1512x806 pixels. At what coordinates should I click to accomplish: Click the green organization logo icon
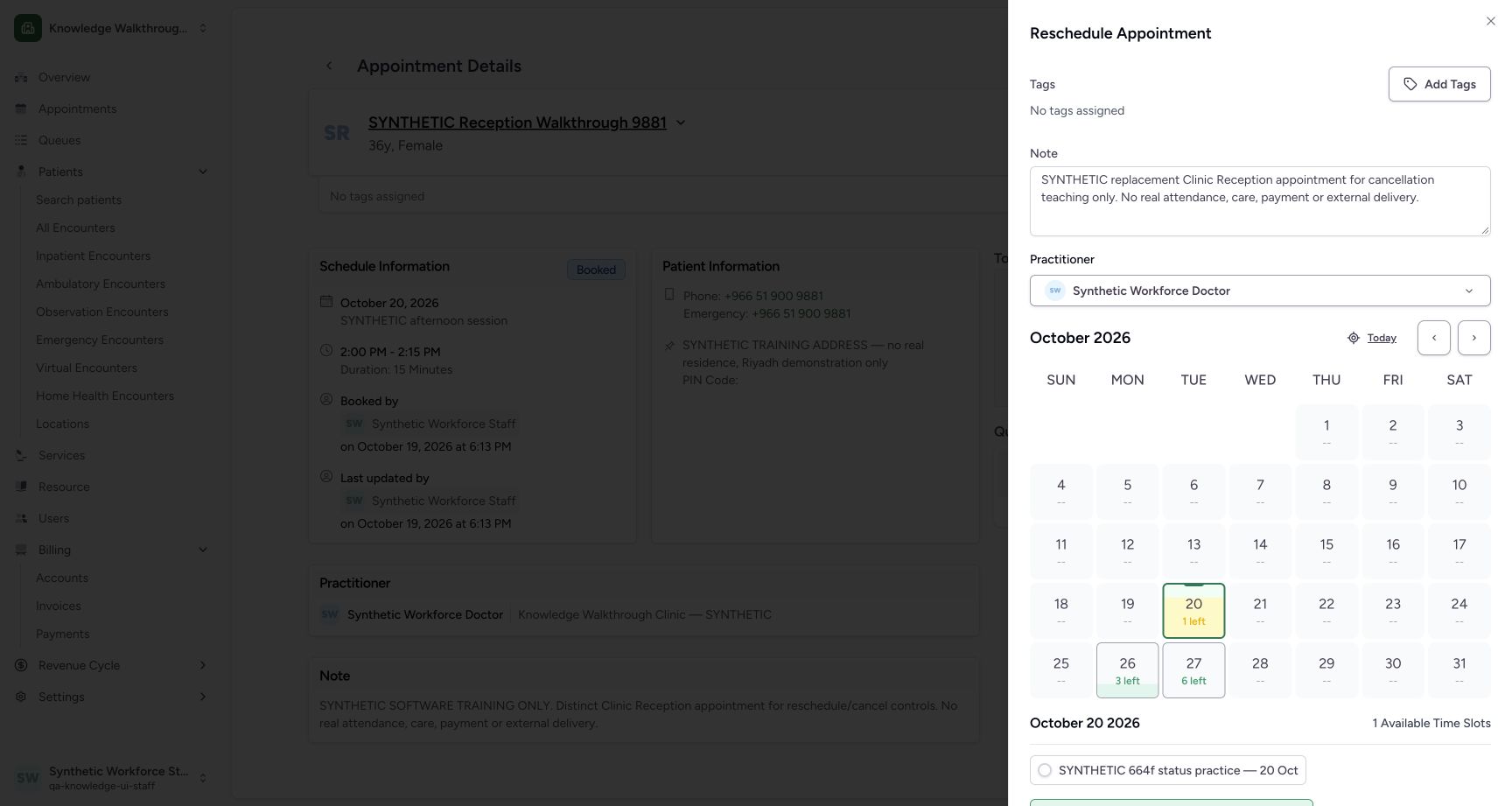[28, 28]
